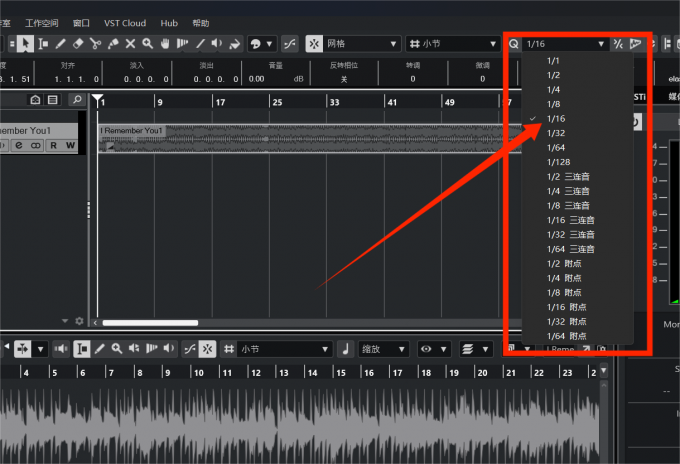Open the grid type 小节 dropdown in top toolbar
680x464 pixels.
453,44
